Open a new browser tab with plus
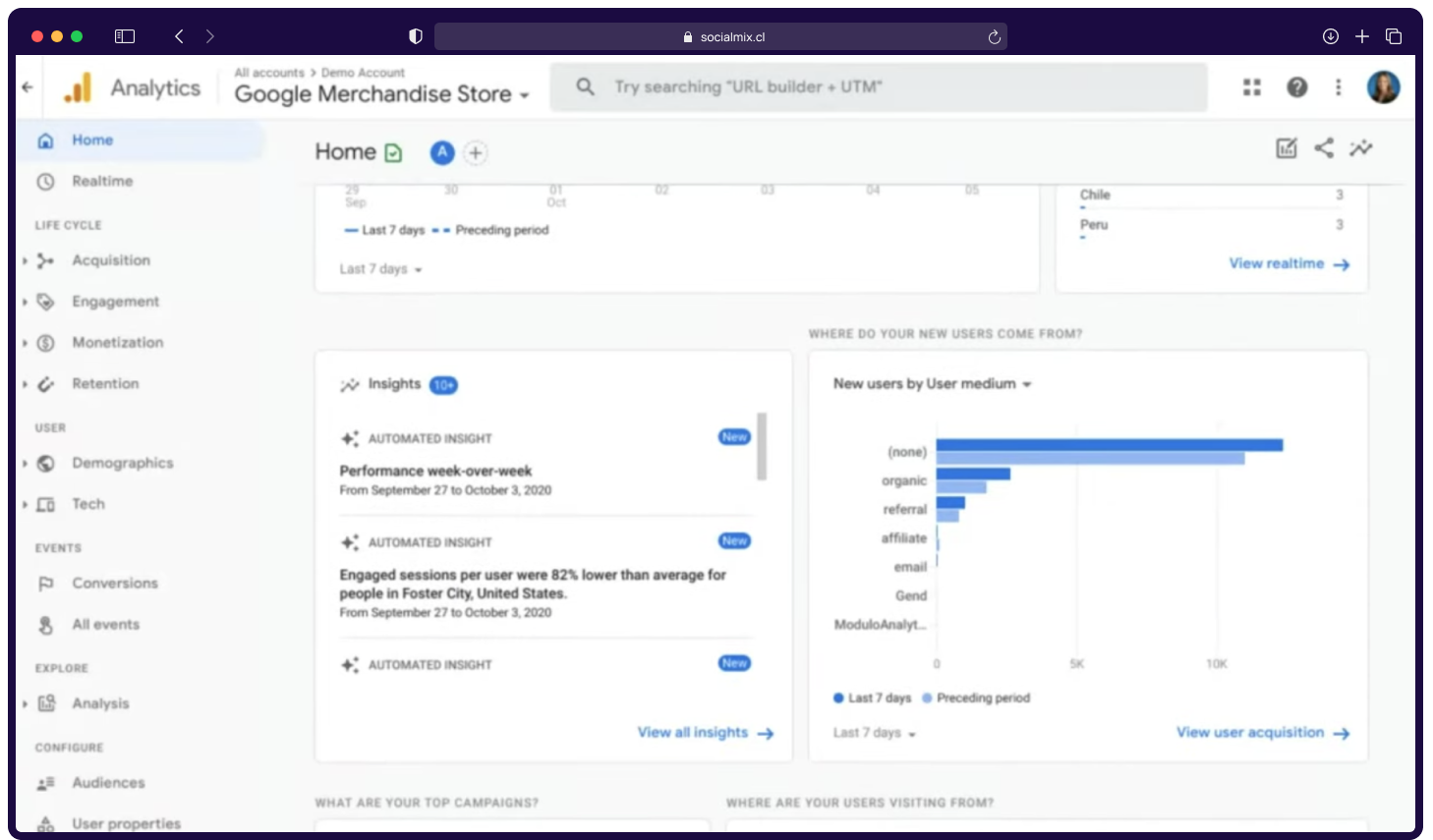1433x840 pixels. [1362, 36]
